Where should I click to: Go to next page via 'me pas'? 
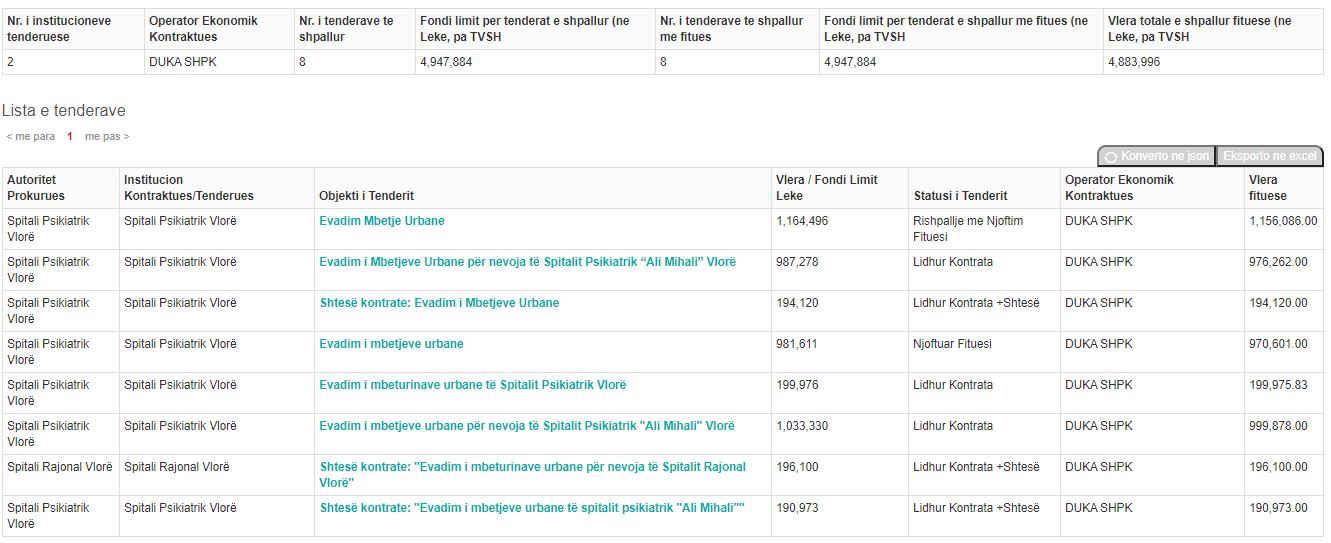[107, 136]
